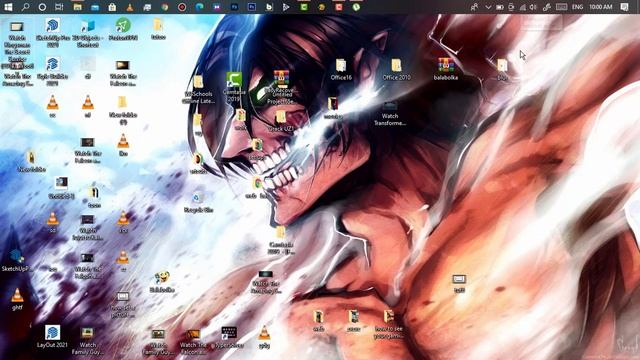Open the Windows Start menu
The height and width of the screenshot is (360, 640).
click(8, 7)
